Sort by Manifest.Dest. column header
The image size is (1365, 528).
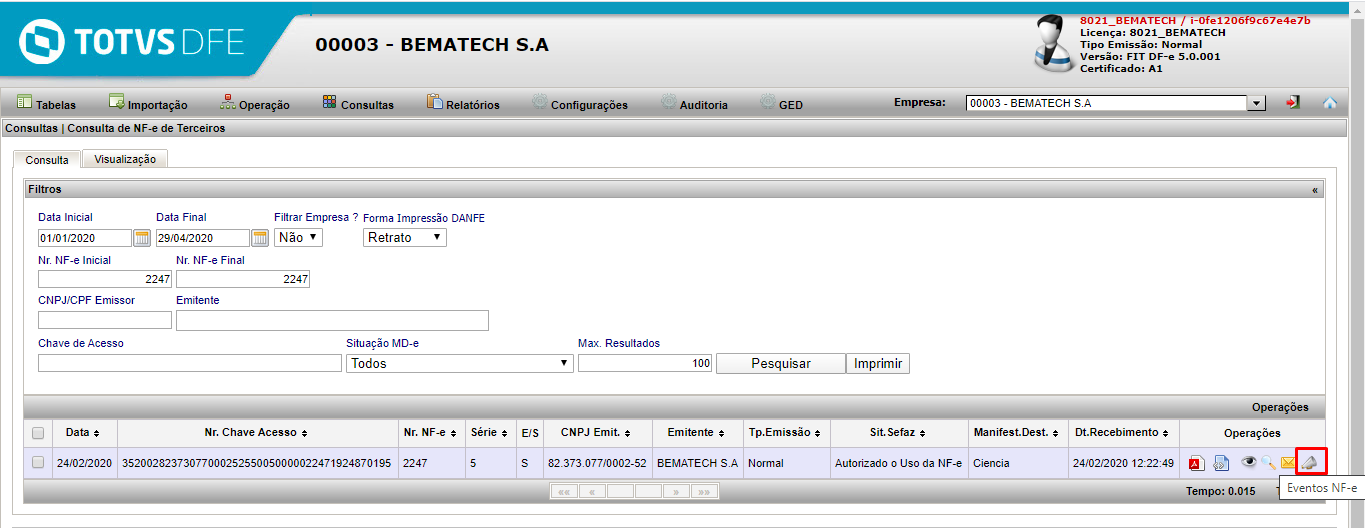(1016, 432)
